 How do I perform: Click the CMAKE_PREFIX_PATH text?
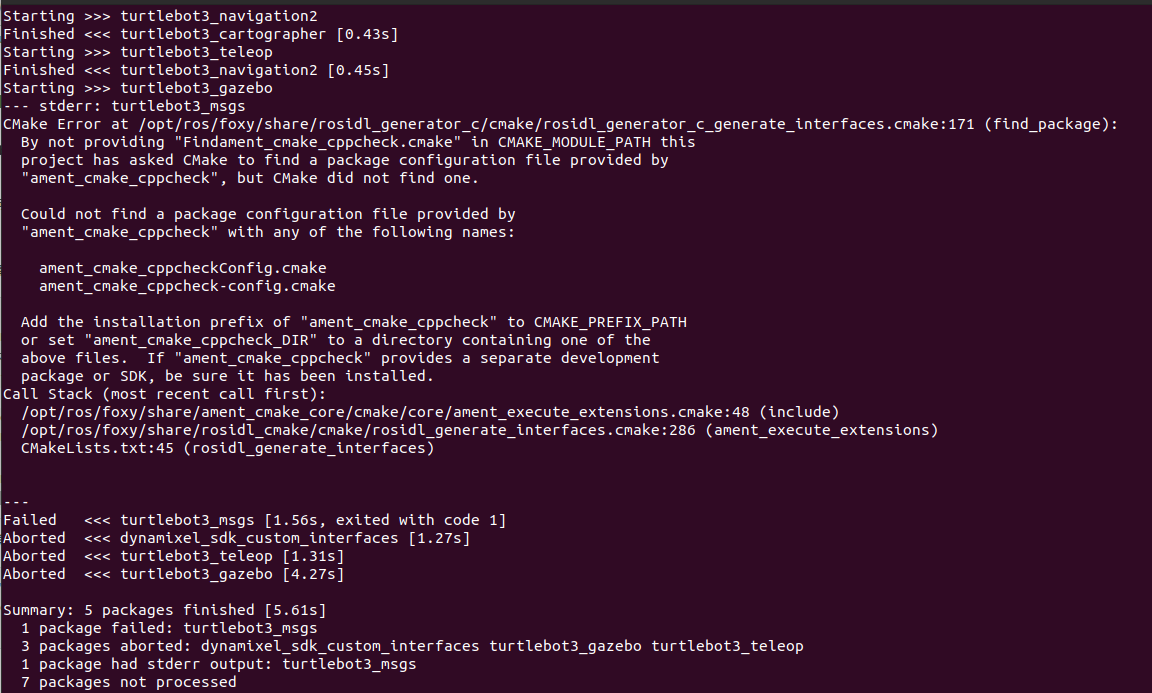pyautogui.click(x=611, y=322)
